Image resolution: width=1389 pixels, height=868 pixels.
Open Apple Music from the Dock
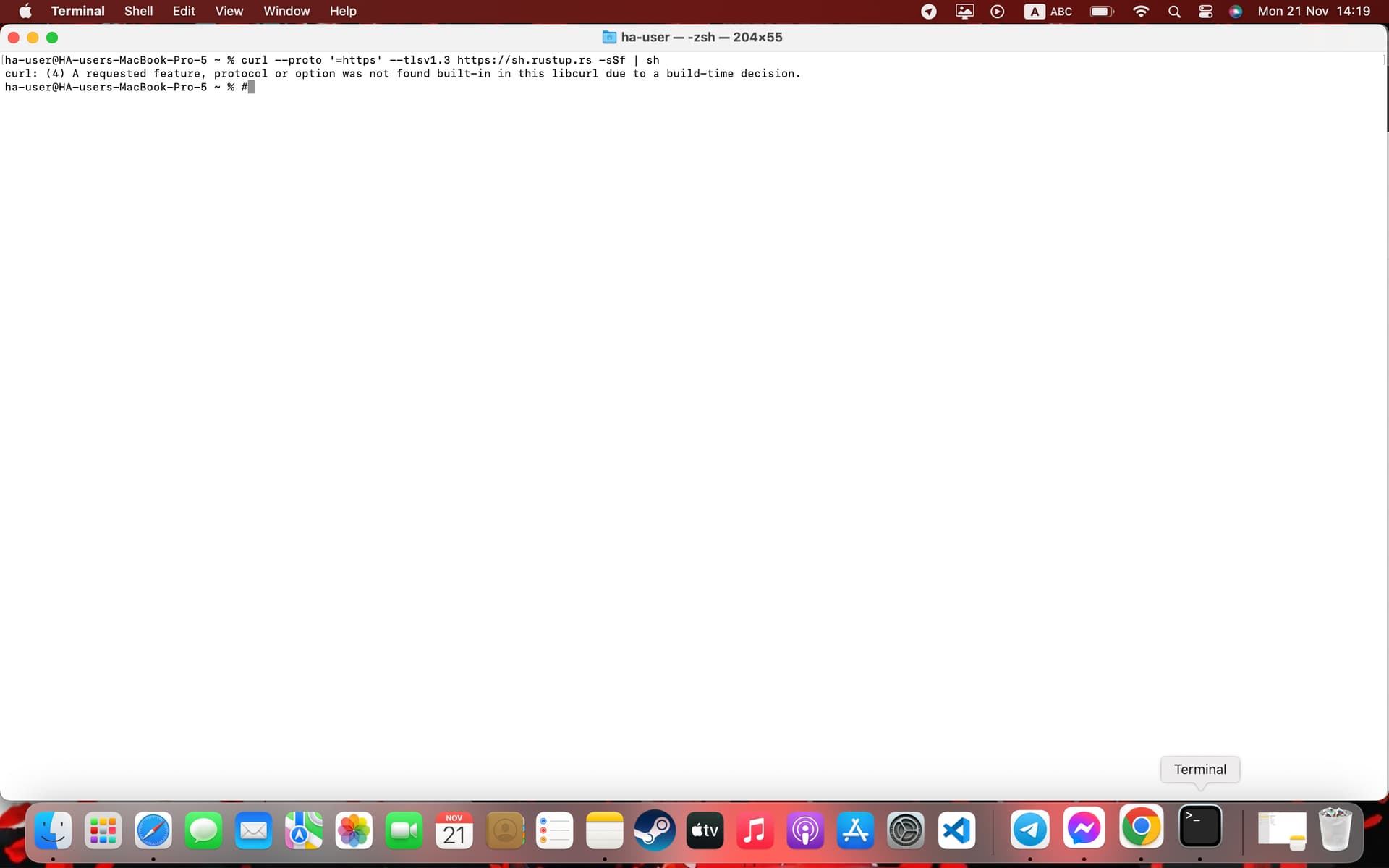pyautogui.click(x=755, y=830)
